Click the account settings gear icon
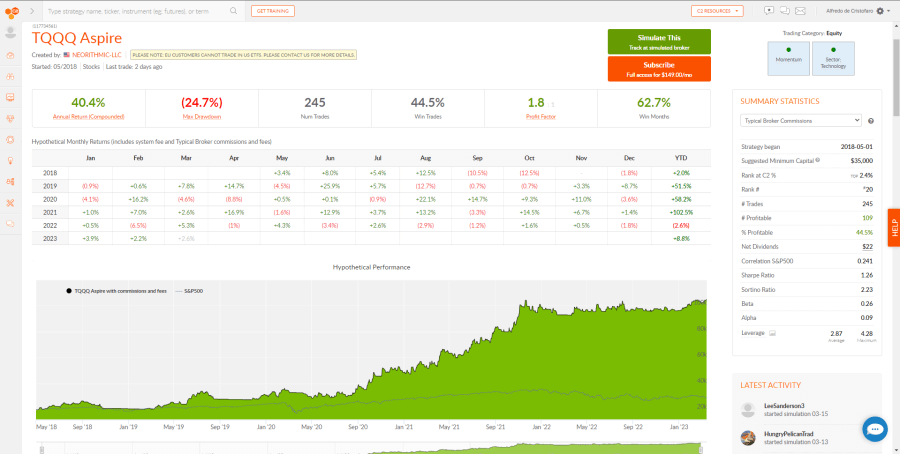Screen dimensions: 900x454 (880, 11)
